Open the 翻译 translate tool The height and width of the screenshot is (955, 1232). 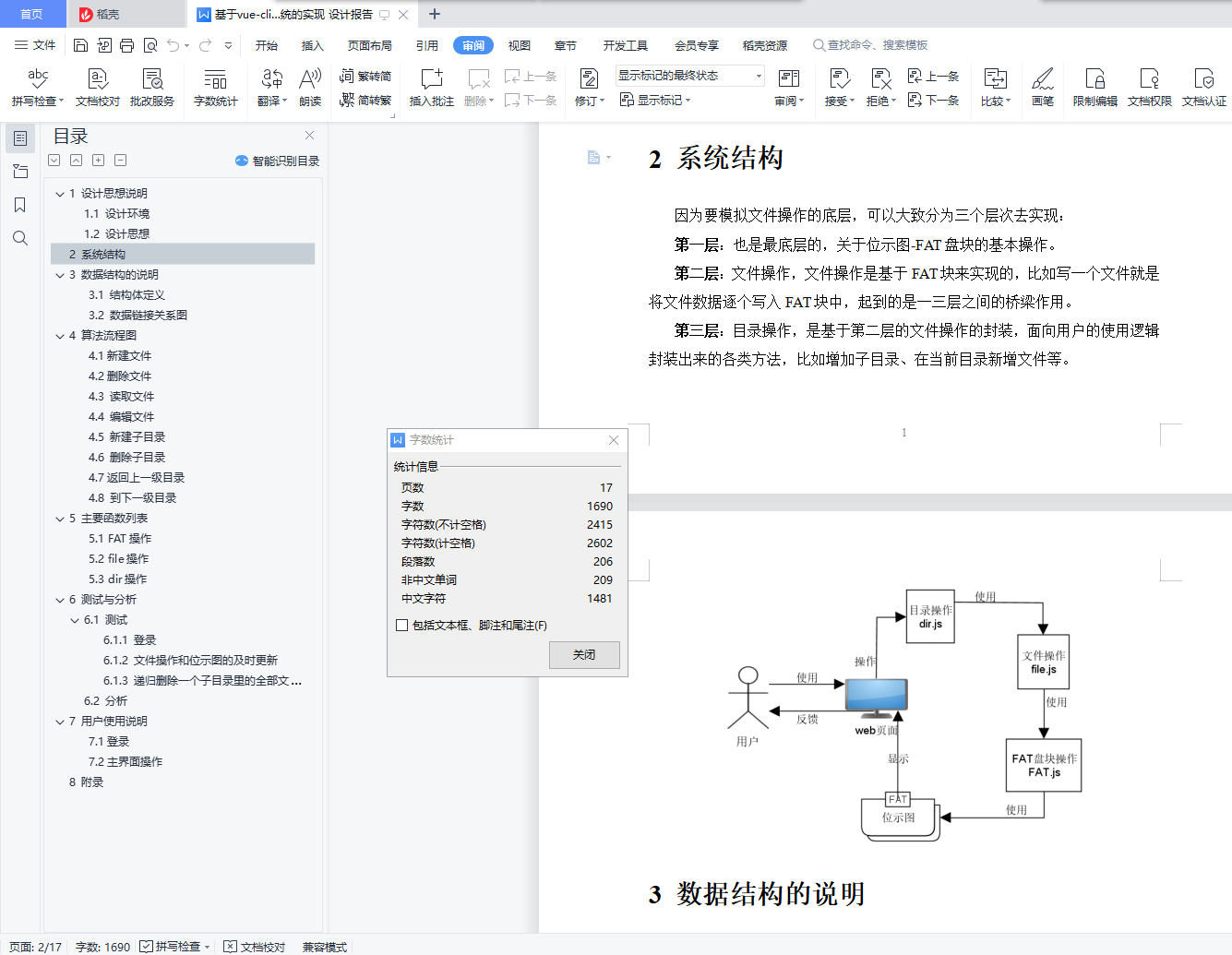pyautogui.click(x=272, y=88)
